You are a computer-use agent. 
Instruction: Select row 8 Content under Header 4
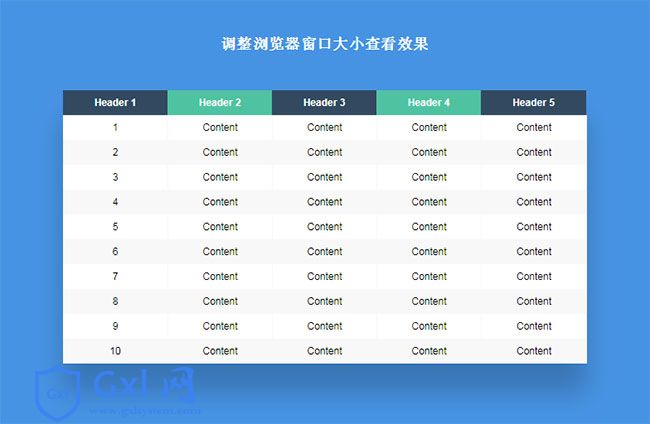[429, 301]
